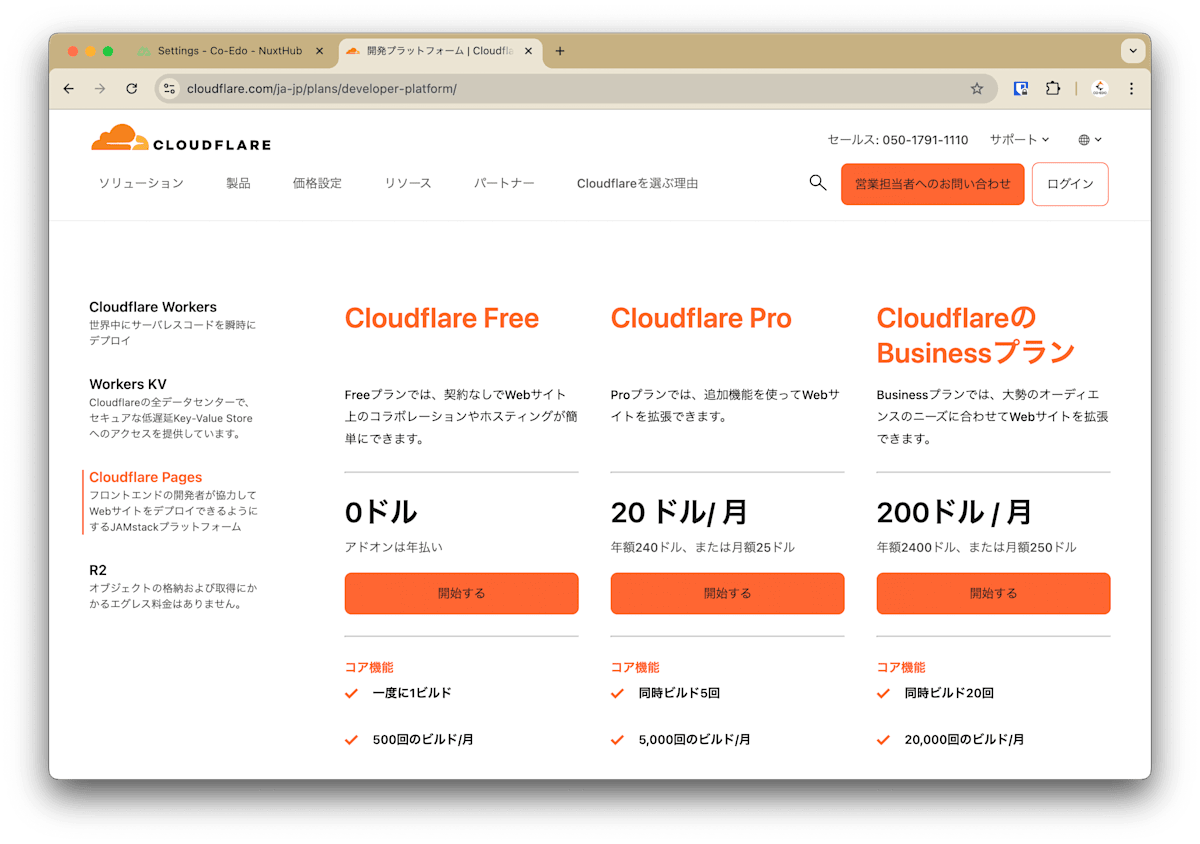
Task: Open the Cloudflareを選ぶ理由 menu
Action: click(x=637, y=183)
